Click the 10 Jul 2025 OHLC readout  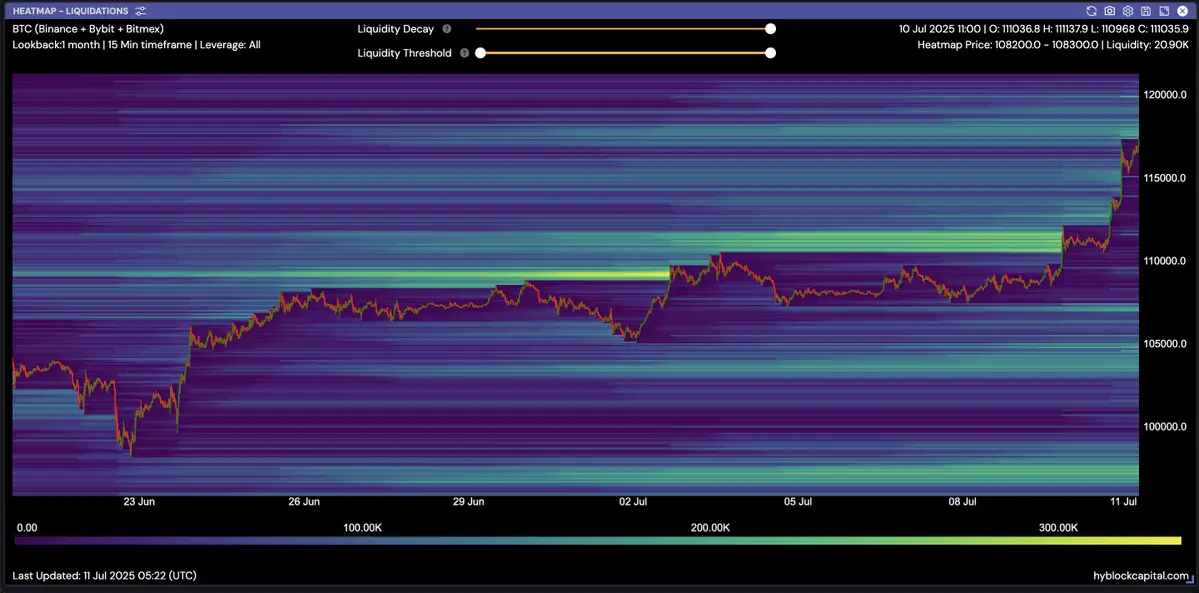pos(1043,29)
